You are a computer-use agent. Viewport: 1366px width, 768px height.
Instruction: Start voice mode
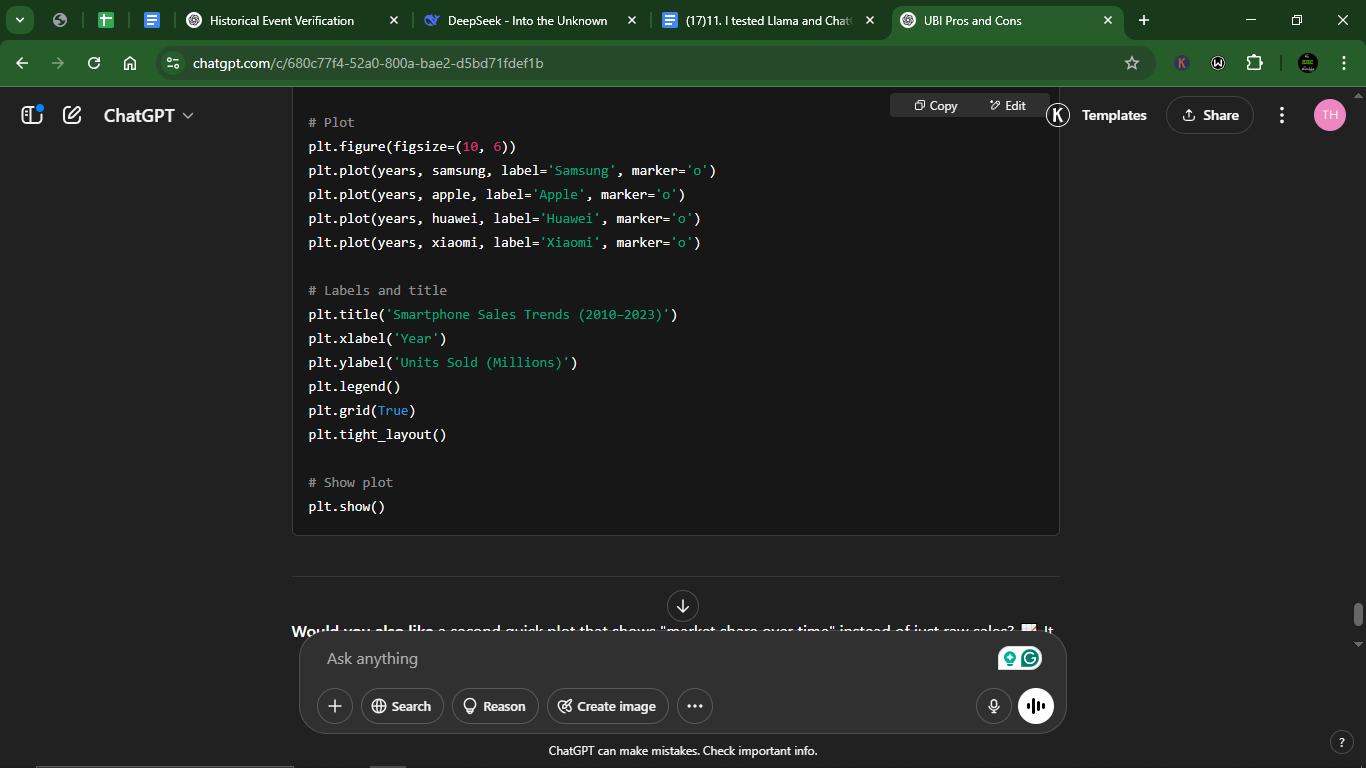pyautogui.click(x=1036, y=706)
